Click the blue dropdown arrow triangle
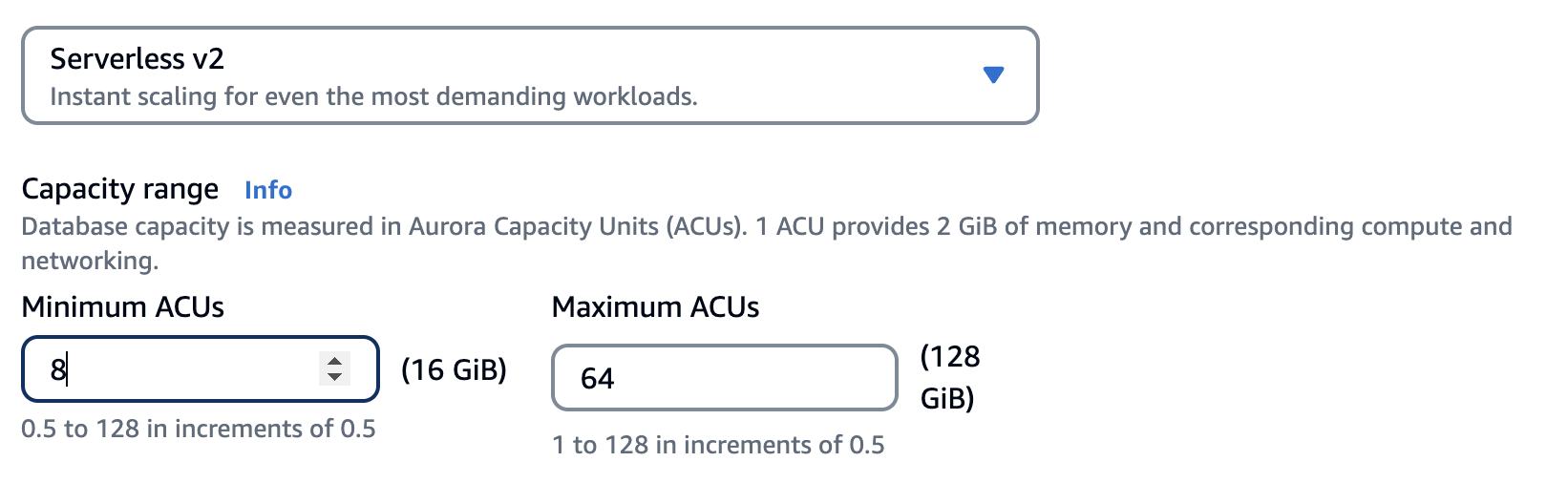1568x483 pixels. 993,74
